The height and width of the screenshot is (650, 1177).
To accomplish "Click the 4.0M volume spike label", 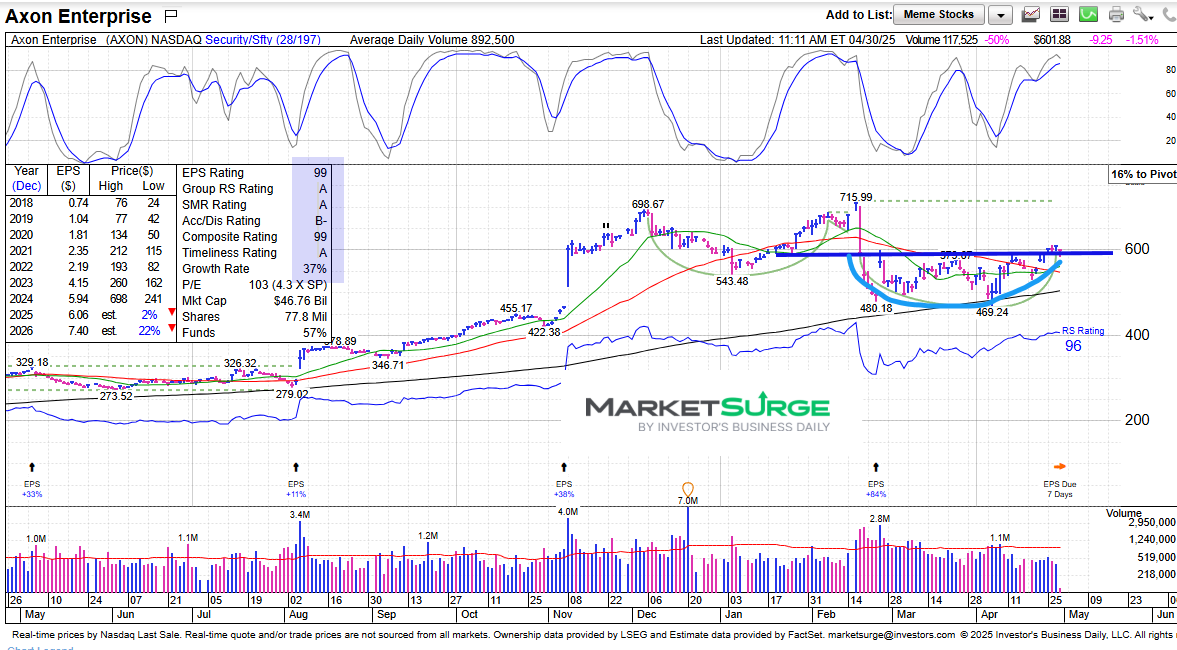I will pos(568,511).
